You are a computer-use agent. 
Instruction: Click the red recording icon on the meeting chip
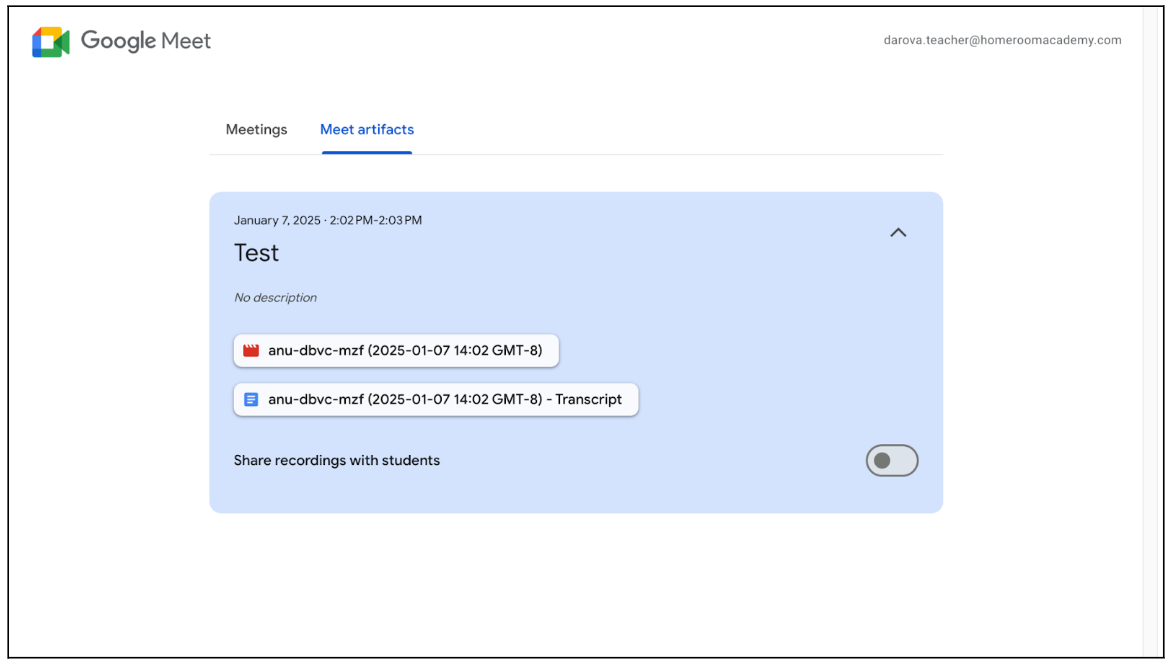click(251, 351)
